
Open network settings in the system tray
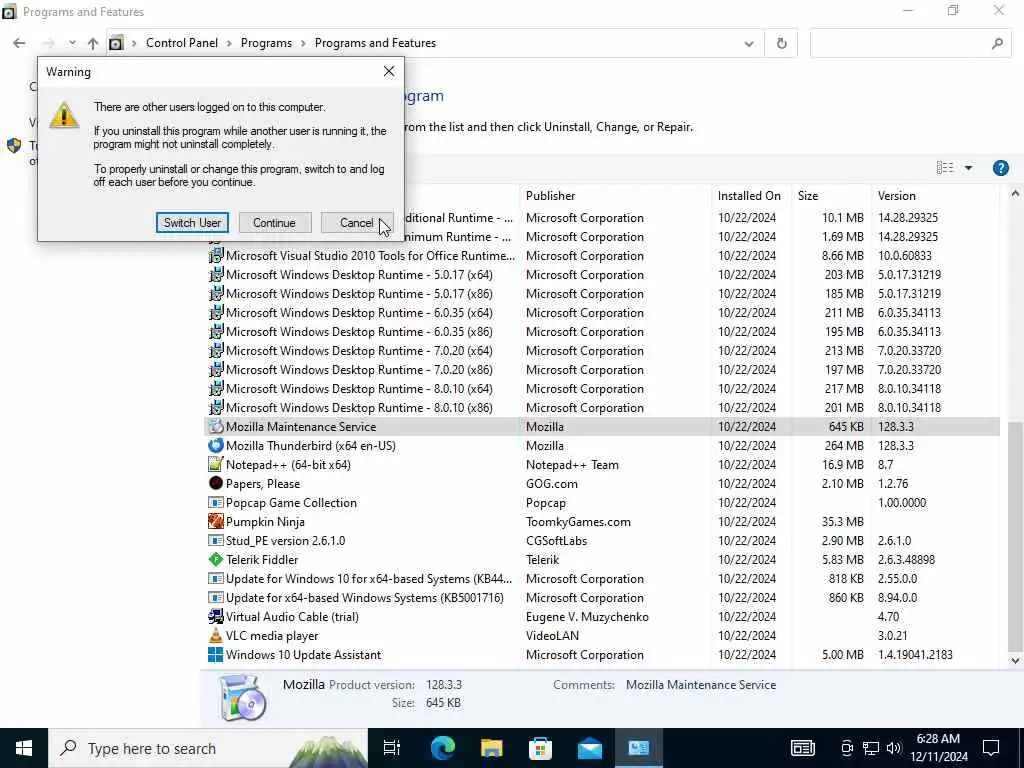click(871, 748)
